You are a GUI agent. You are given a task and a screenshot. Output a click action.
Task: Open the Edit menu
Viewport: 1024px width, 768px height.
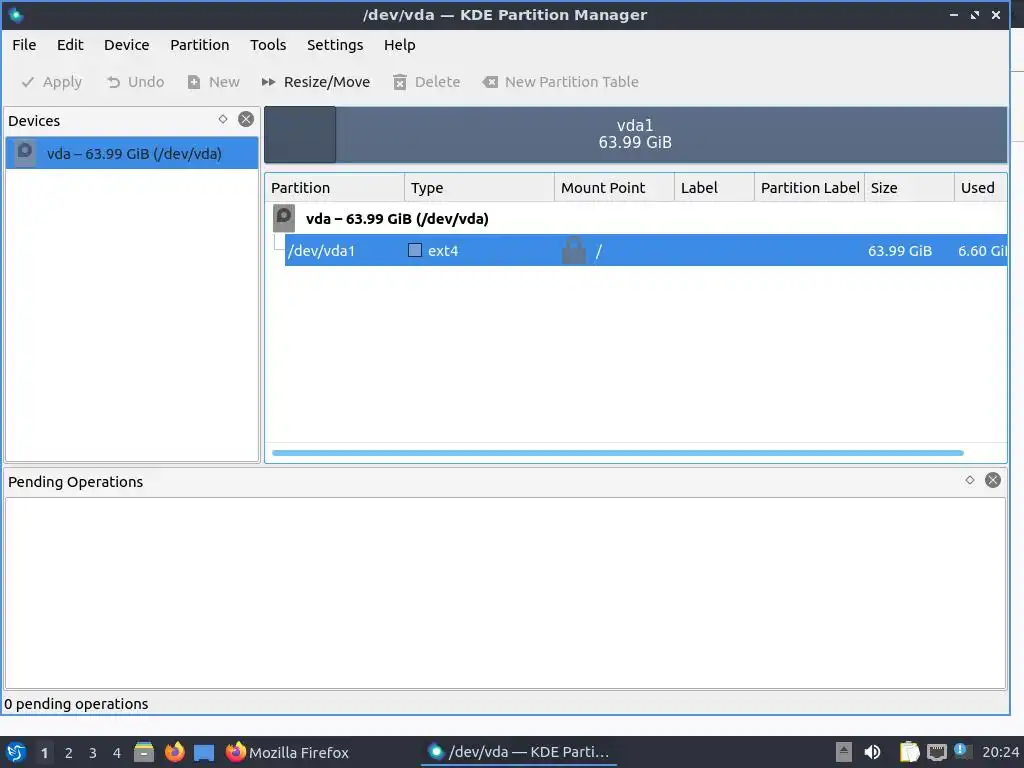click(x=70, y=45)
